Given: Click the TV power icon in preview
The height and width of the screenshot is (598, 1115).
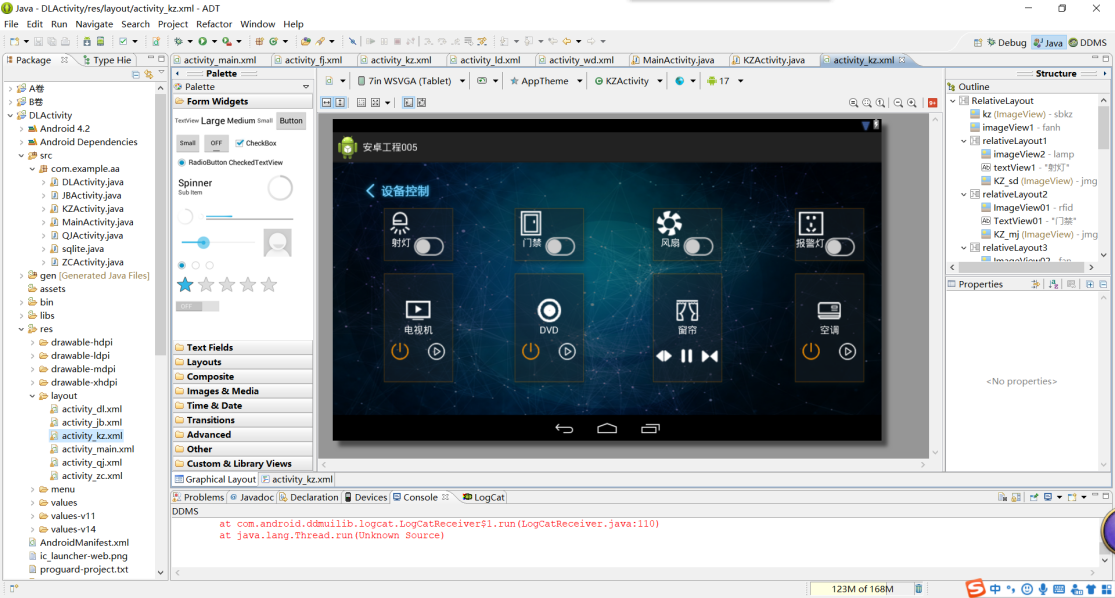Looking at the screenshot, I should coord(400,351).
